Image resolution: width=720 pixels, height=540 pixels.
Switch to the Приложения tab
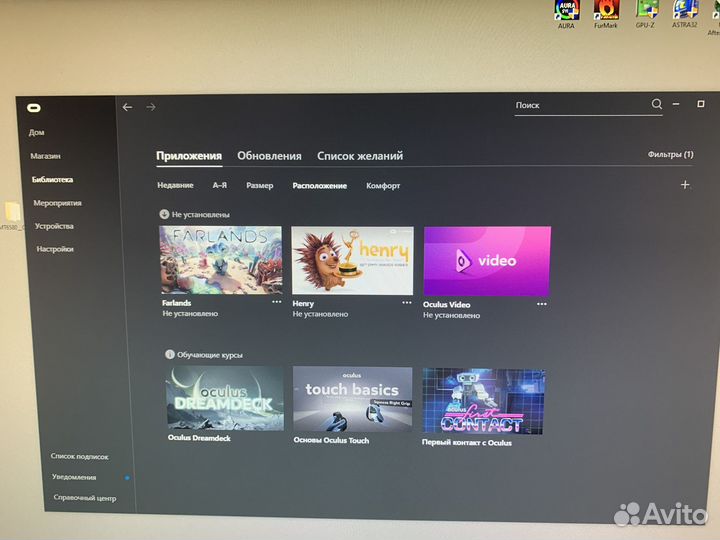(x=189, y=156)
